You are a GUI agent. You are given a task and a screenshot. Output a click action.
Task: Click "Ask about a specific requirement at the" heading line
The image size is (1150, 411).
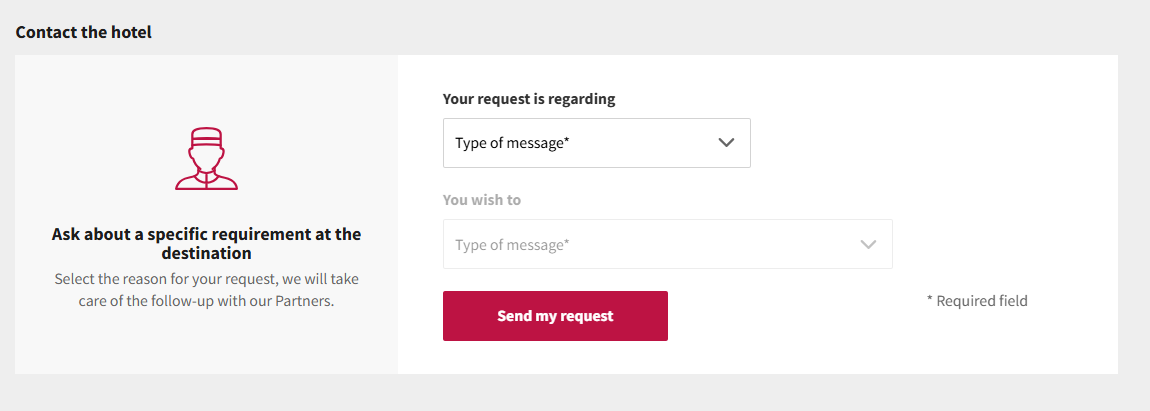click(x=206, y=235)
